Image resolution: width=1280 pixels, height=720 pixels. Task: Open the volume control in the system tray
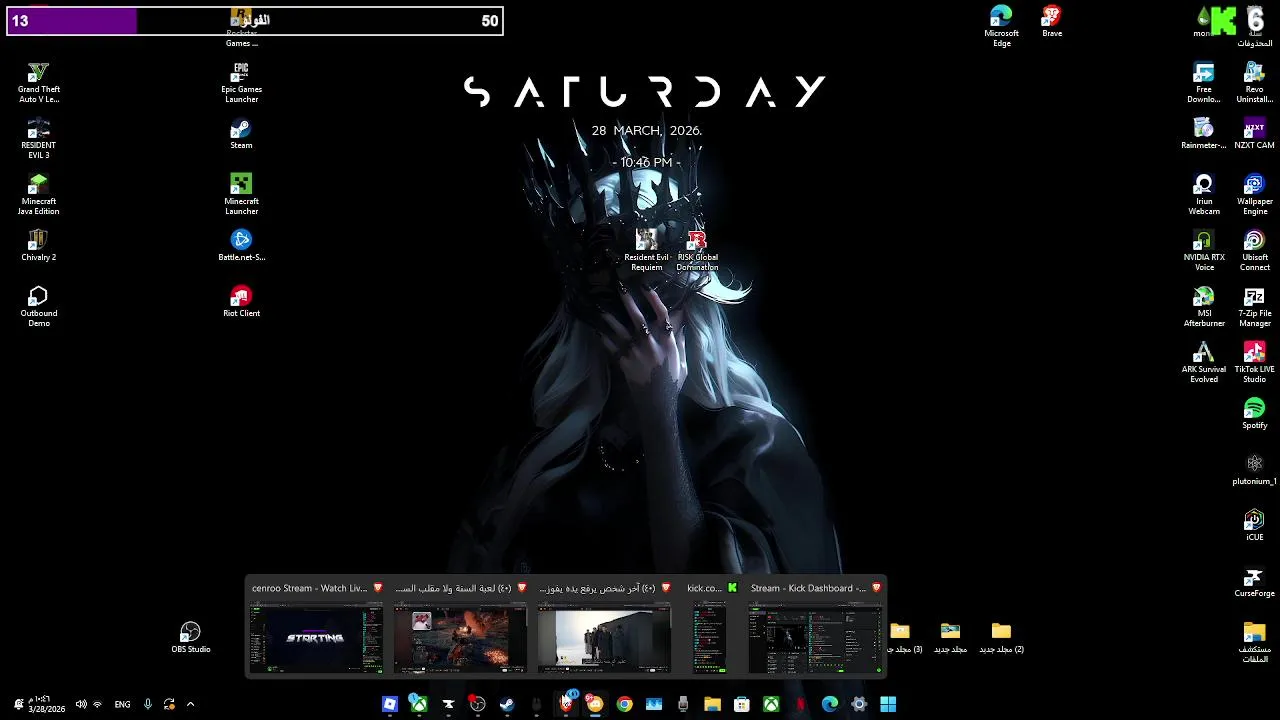[x=81, y=704]
